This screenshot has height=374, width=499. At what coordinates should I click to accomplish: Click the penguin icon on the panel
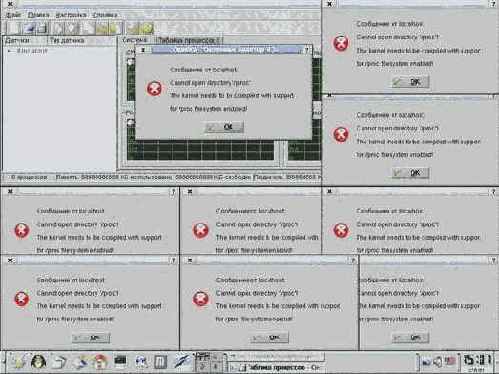click(x=39, y=361)
